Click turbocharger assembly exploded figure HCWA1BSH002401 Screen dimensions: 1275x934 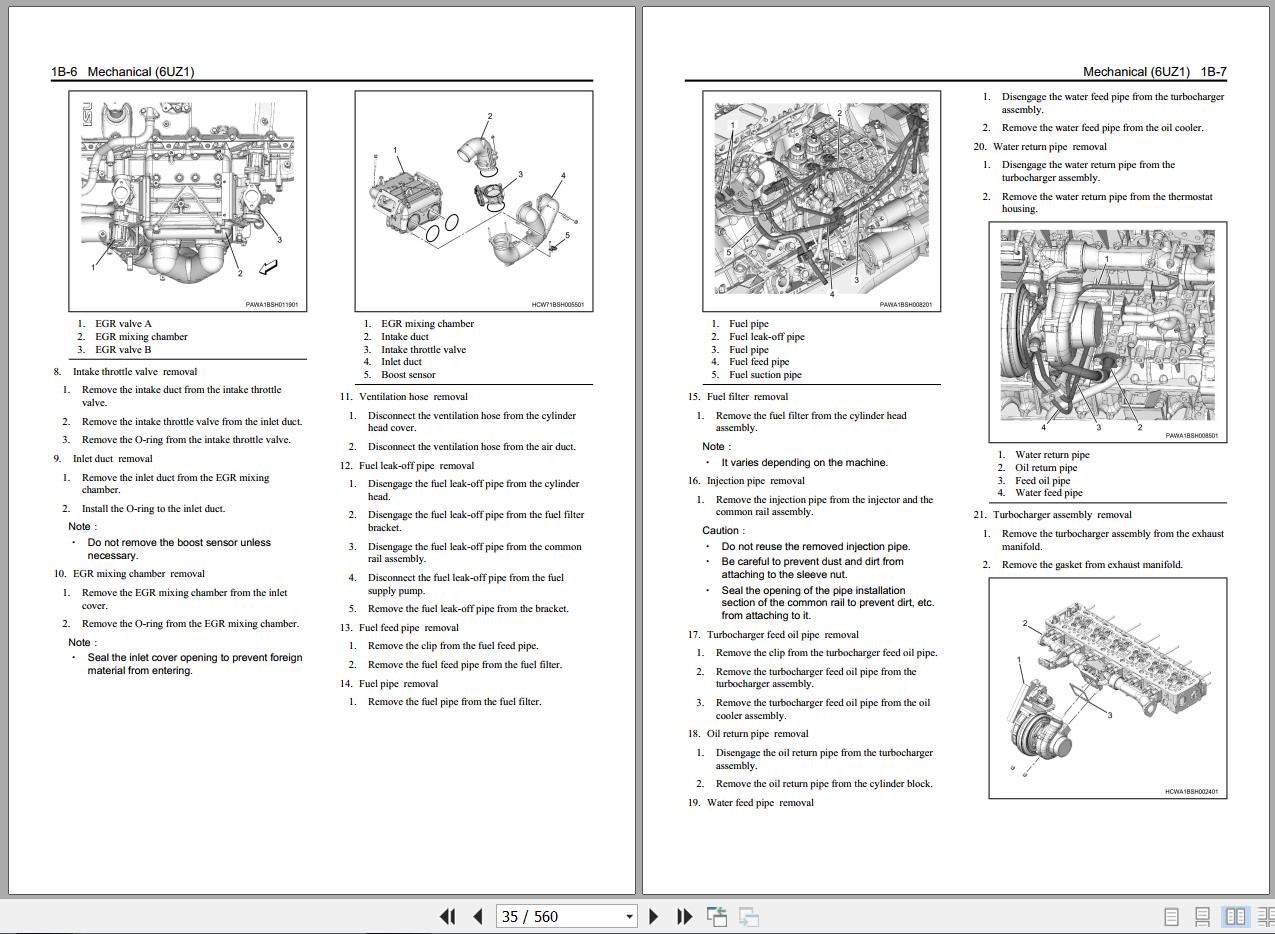1108,688
